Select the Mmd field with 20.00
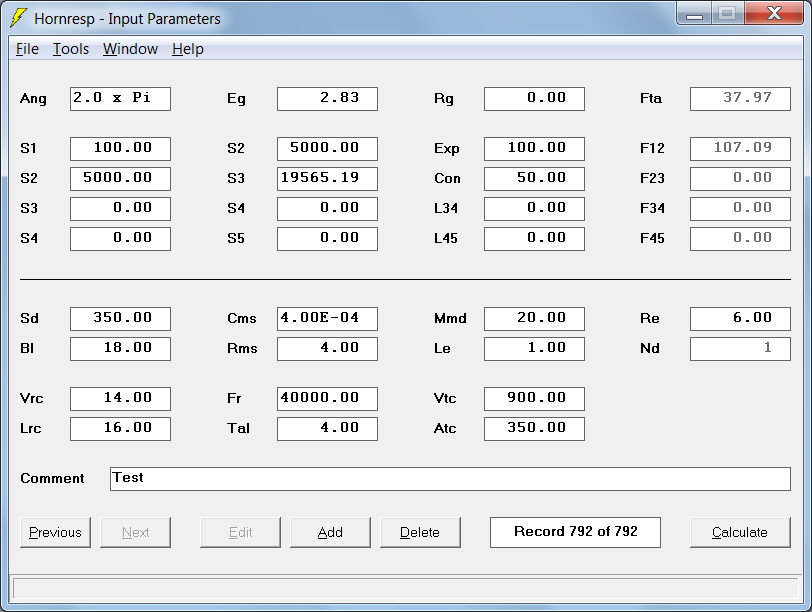 tap(534, 318)
